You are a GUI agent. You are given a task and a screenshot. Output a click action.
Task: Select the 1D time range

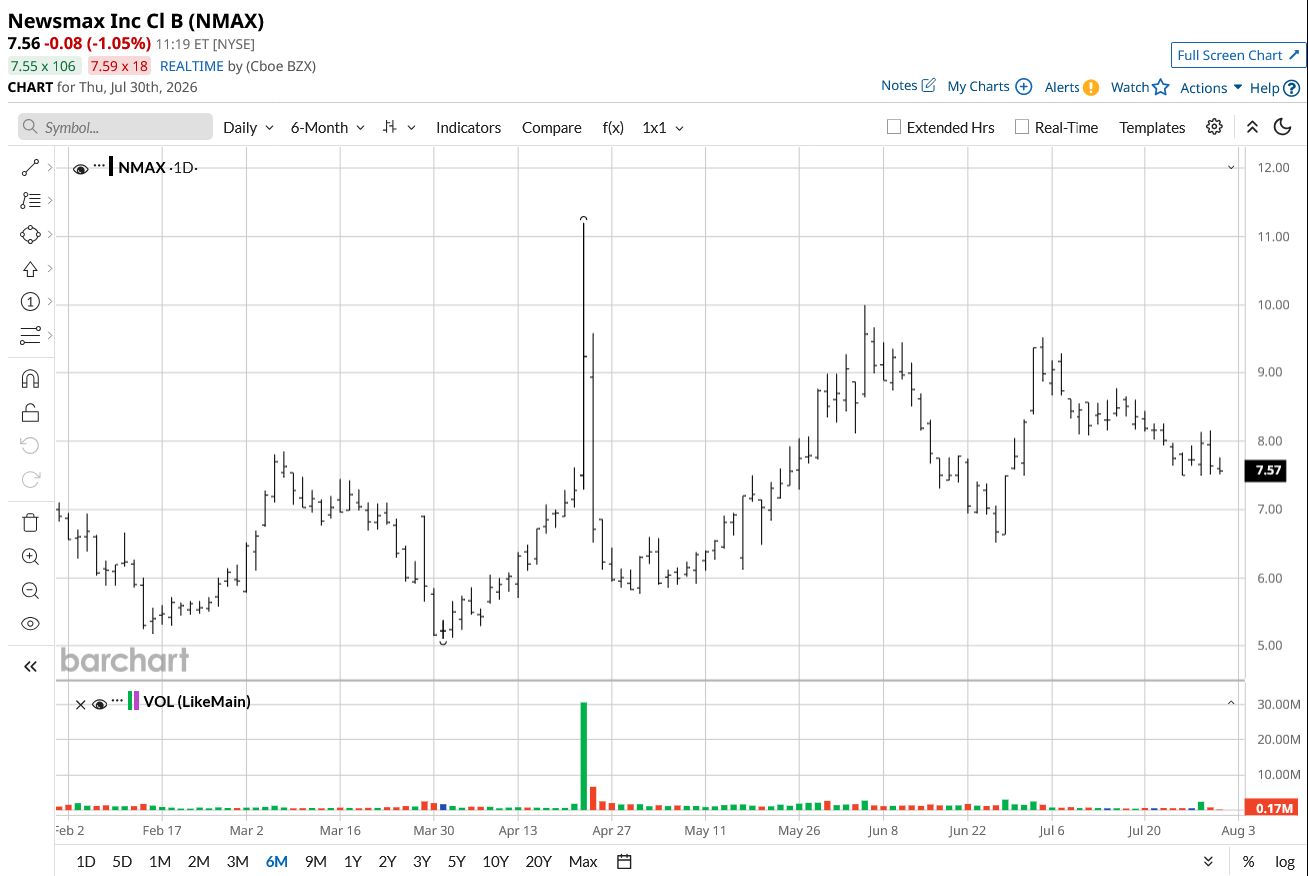tap(86, 861)
